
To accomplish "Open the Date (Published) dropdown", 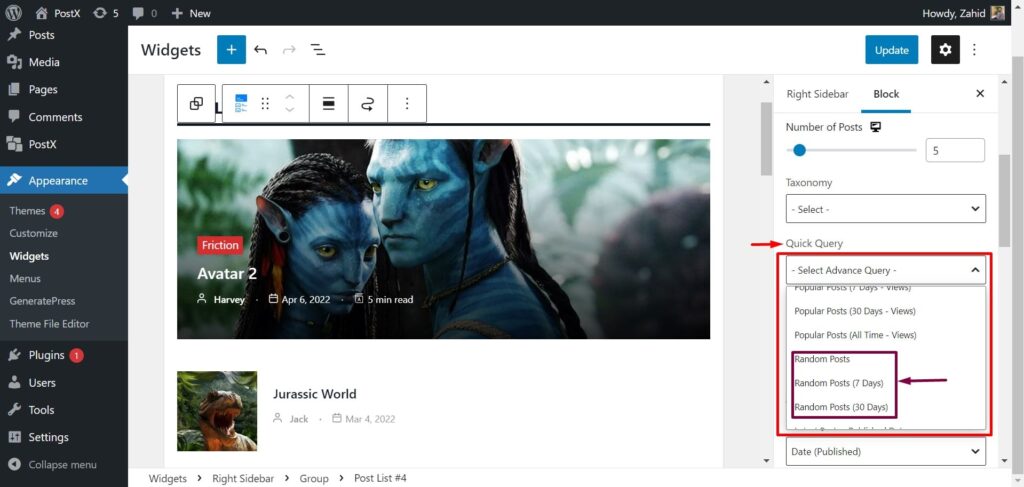I will pyautogui.click(x=886, y=451).
